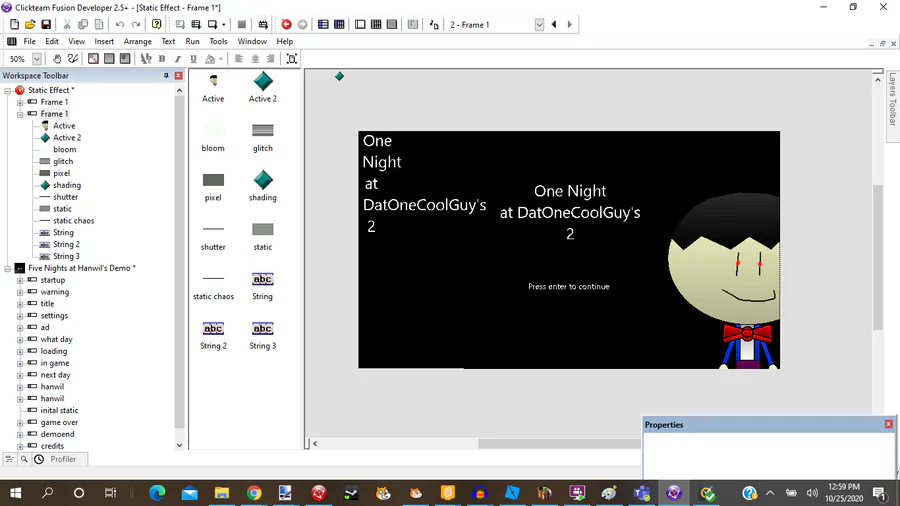Screen dimensions: 900x506
Task: Pin the Workspace Toolbar panel
Action: coord(166,76)
